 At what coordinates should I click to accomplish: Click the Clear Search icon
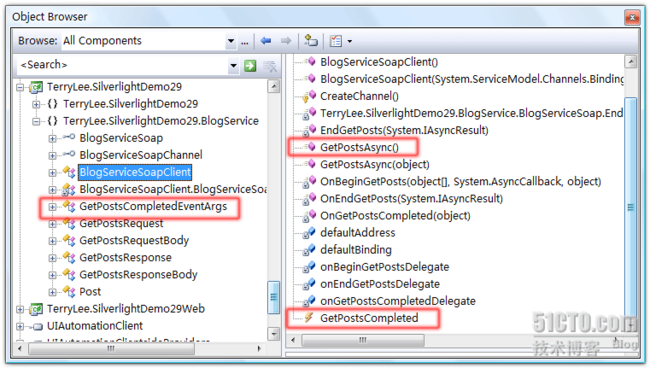click(270, 66)
